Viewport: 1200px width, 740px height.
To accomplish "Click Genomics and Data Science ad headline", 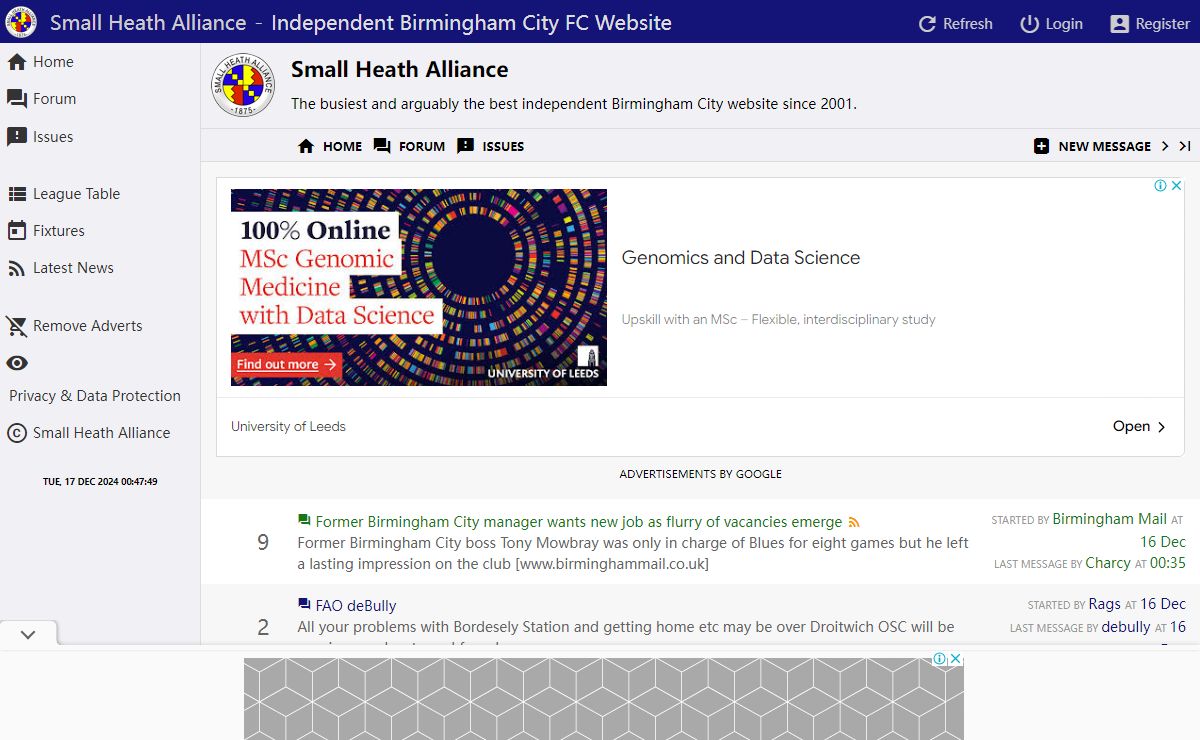I will coord(741,258).
